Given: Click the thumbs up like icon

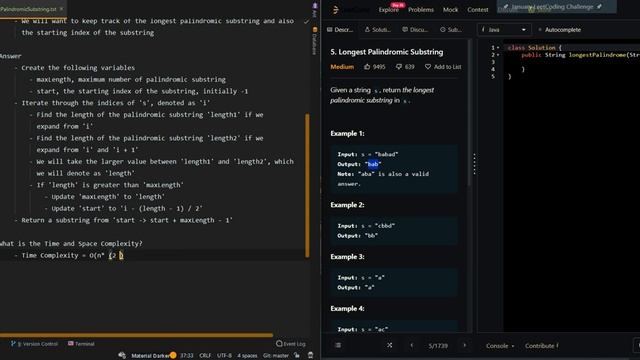Looking at the screenshot, I should (x=367, y=67).
